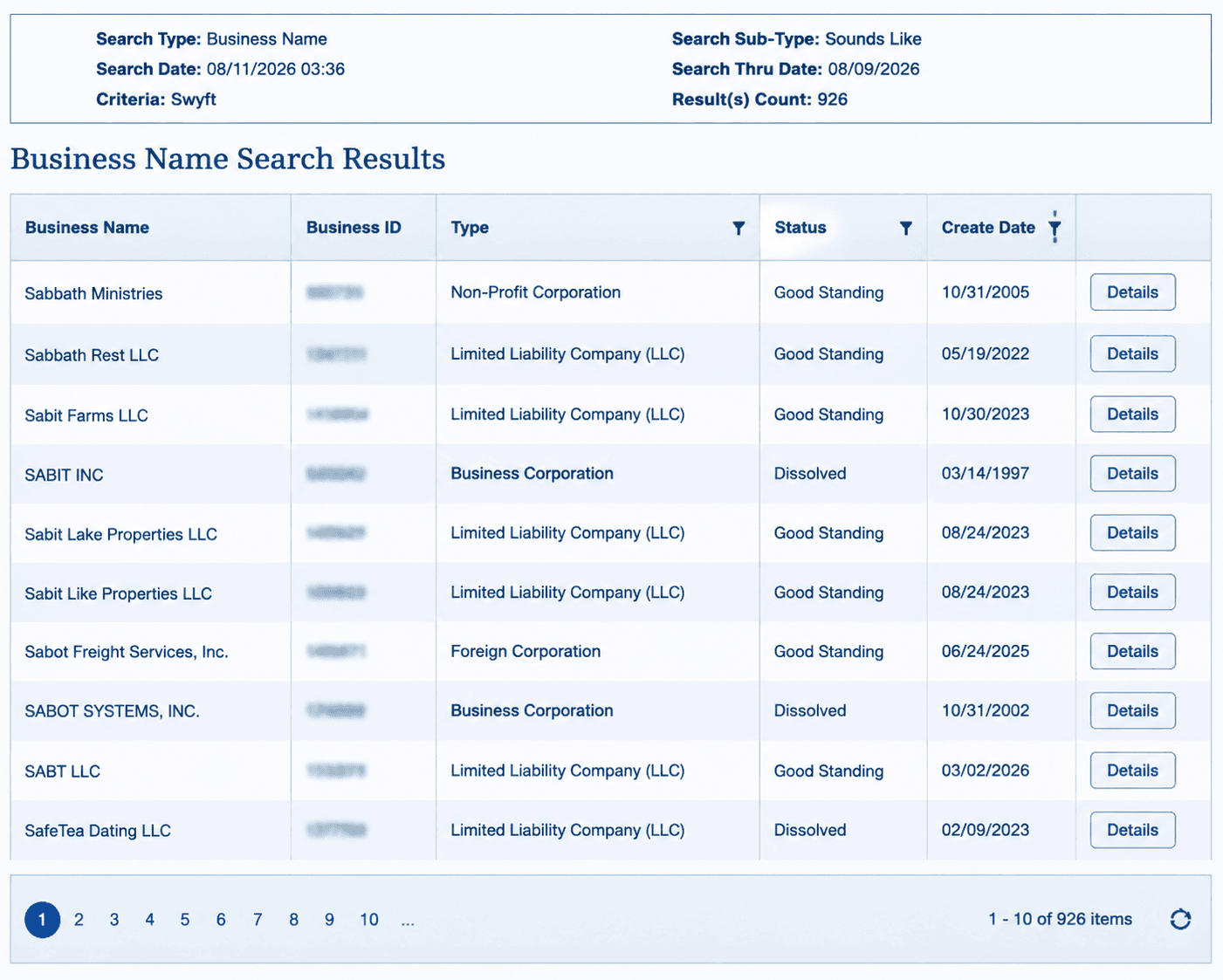Click the Non-Profit Corporation type cell
1223x980 pixels.
[535, 292]
